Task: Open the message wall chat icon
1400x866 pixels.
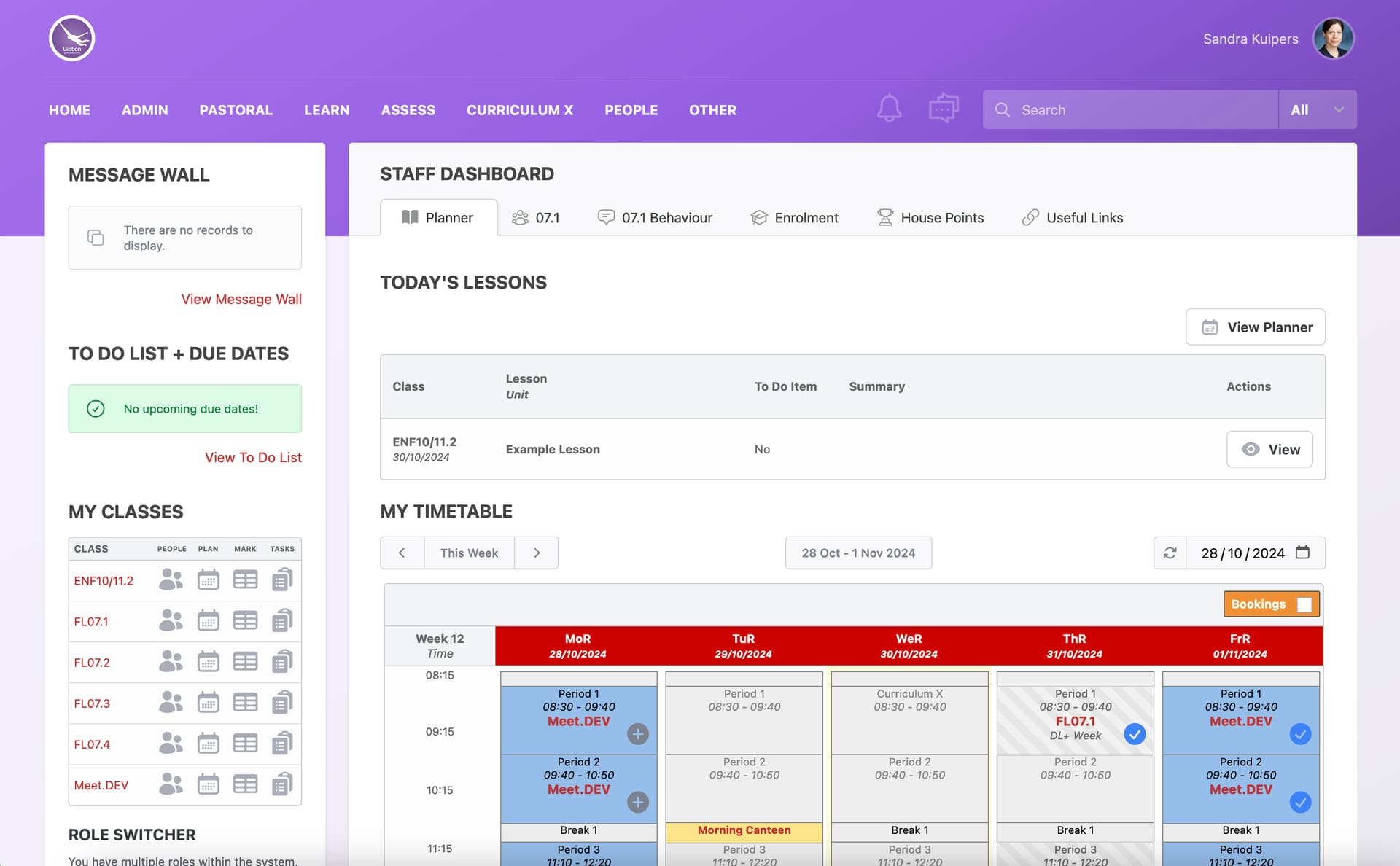Action: click(x=944, y=109)
